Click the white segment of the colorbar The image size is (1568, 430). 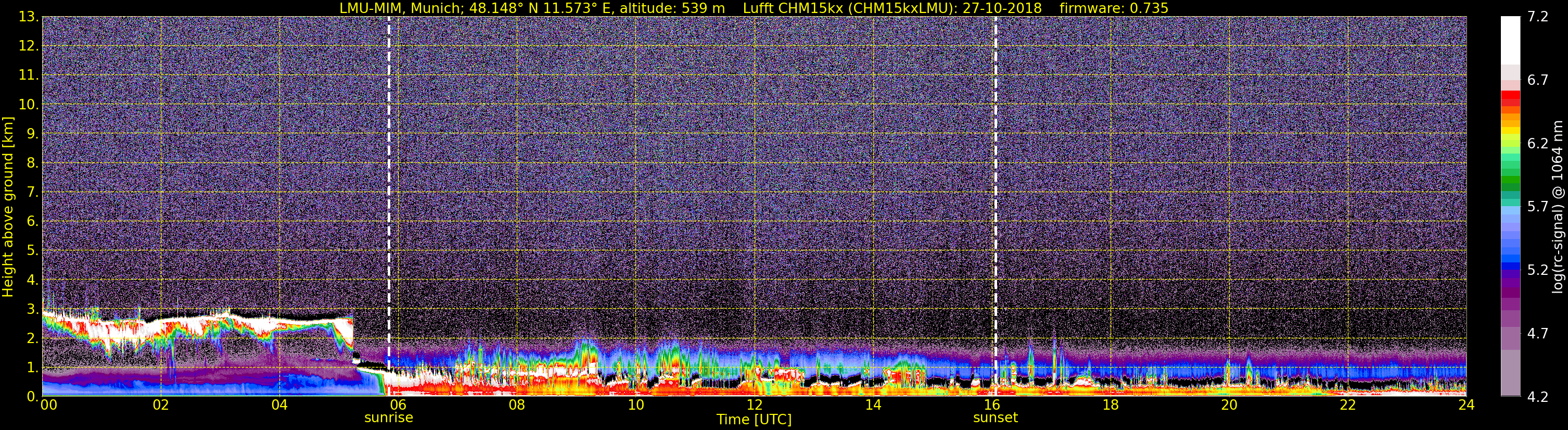pos(1510,40)
